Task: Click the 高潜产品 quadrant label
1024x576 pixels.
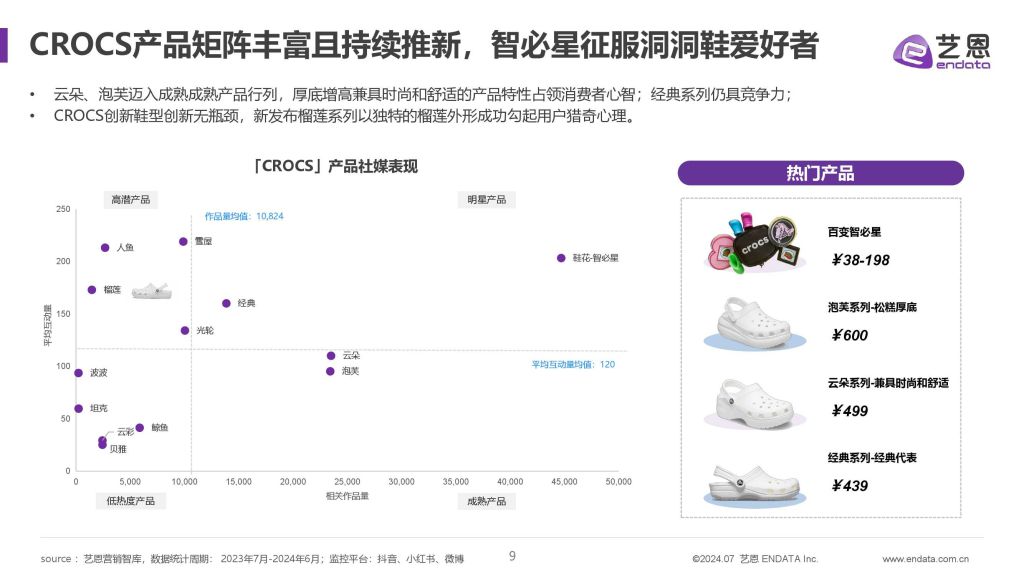Action: point(131,199)
